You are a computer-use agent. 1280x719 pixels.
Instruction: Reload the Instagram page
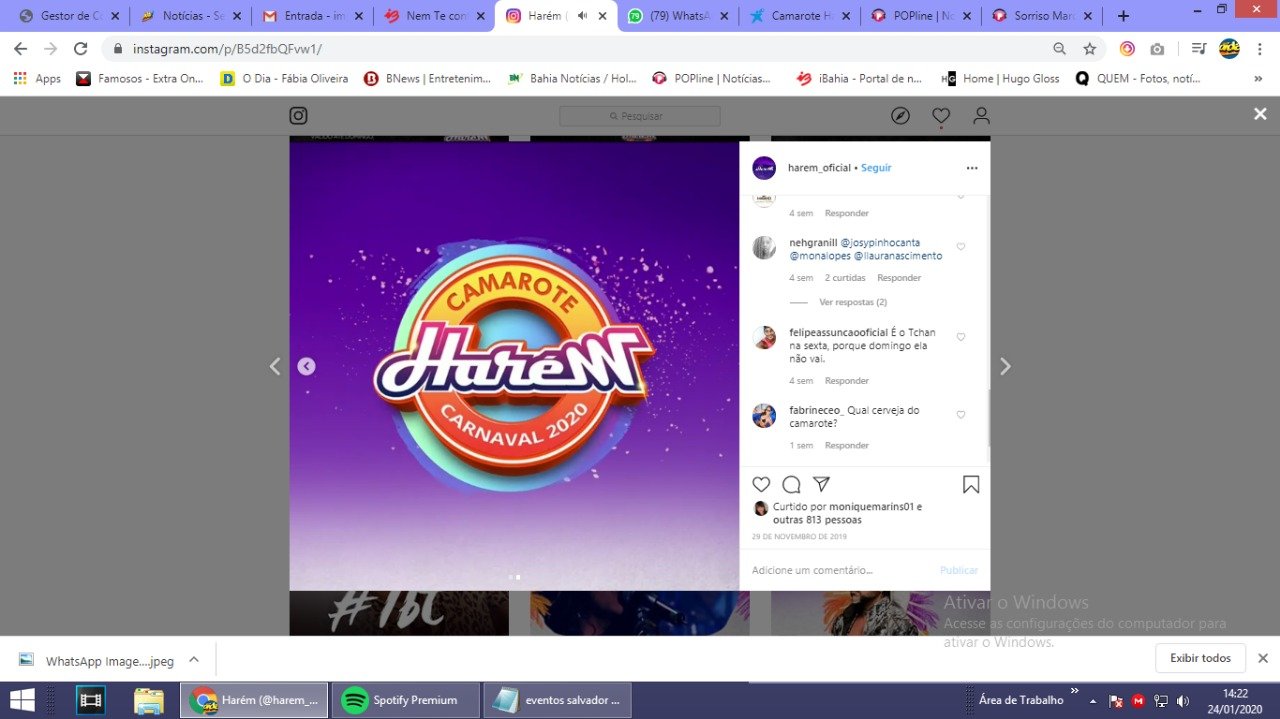[81, 48]
